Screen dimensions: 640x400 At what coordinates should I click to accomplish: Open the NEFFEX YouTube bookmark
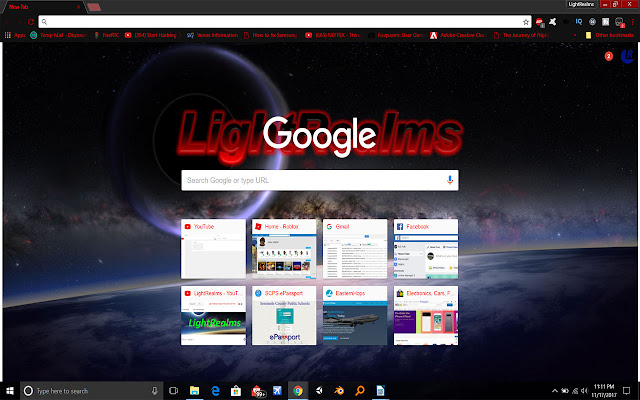(332, 36)
